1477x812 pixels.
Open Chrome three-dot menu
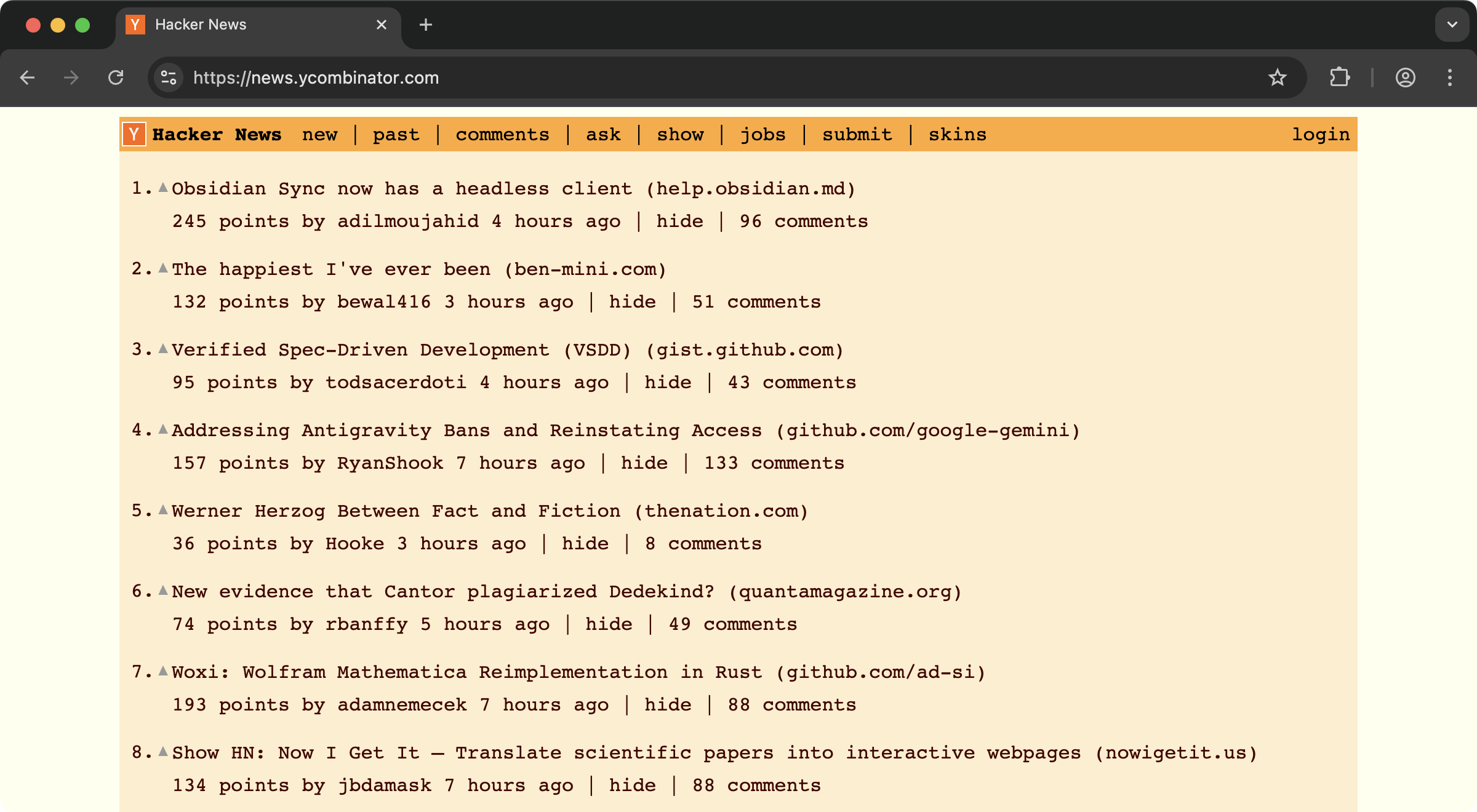coord(1449,78)
